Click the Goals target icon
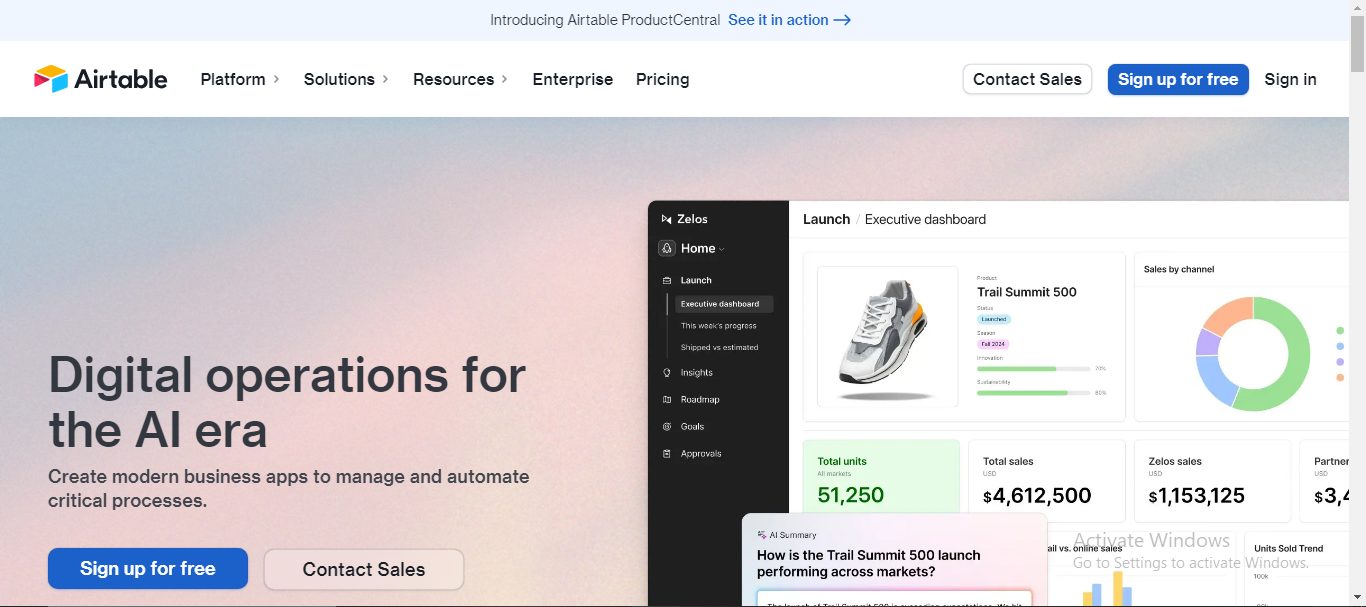The height and width of the screenshot is (607, 1366). click(667, 426)
